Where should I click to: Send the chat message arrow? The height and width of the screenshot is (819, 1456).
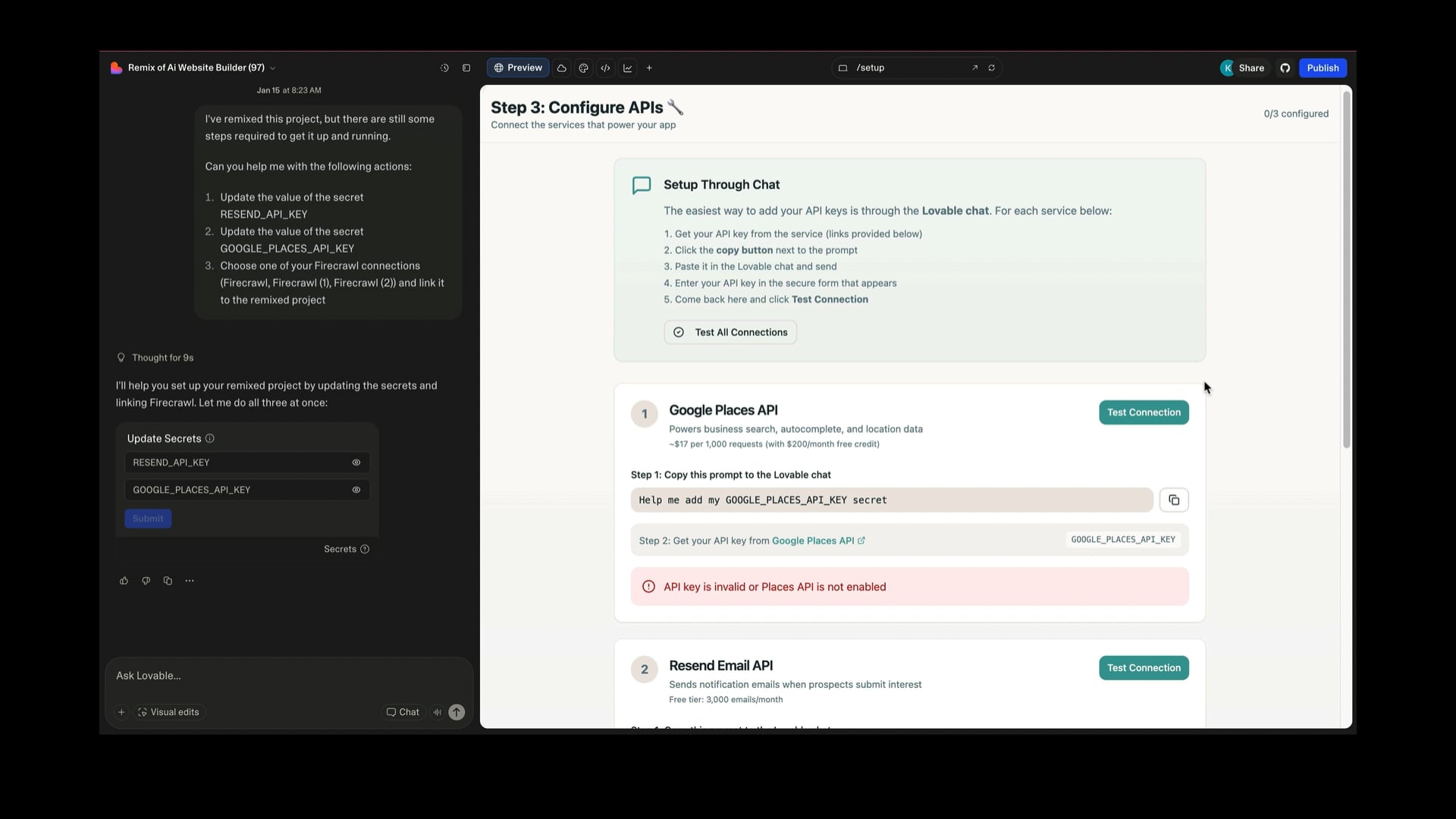457,712
